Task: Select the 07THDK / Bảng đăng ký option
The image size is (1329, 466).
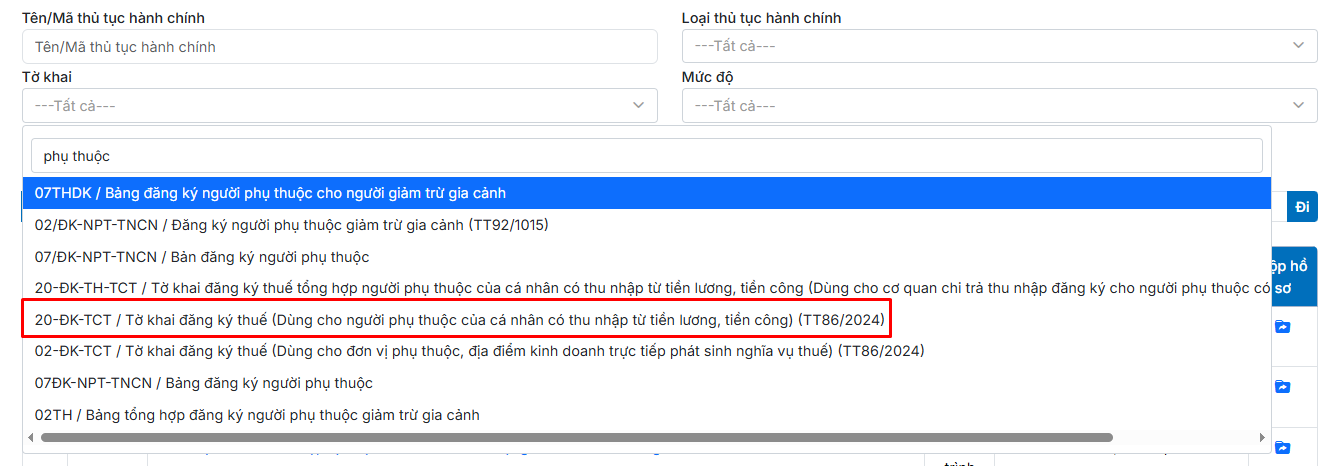Action: [647, 193]
